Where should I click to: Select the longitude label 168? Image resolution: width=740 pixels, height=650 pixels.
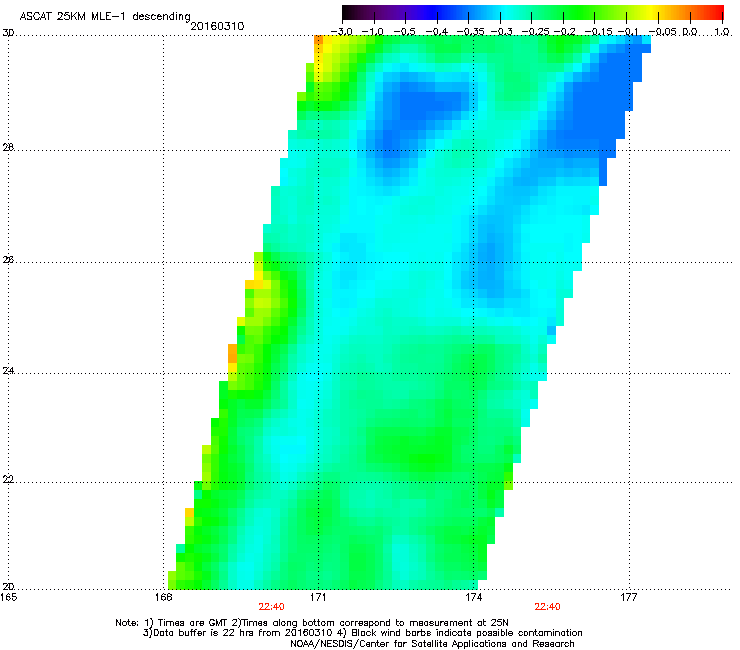(x=163, y=597)
